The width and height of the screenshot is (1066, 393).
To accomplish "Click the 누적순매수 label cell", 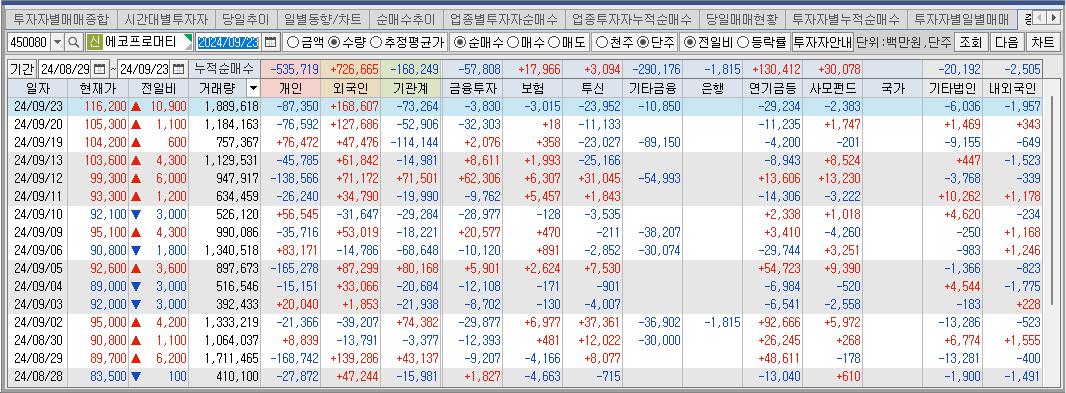I will coord(224,69).
